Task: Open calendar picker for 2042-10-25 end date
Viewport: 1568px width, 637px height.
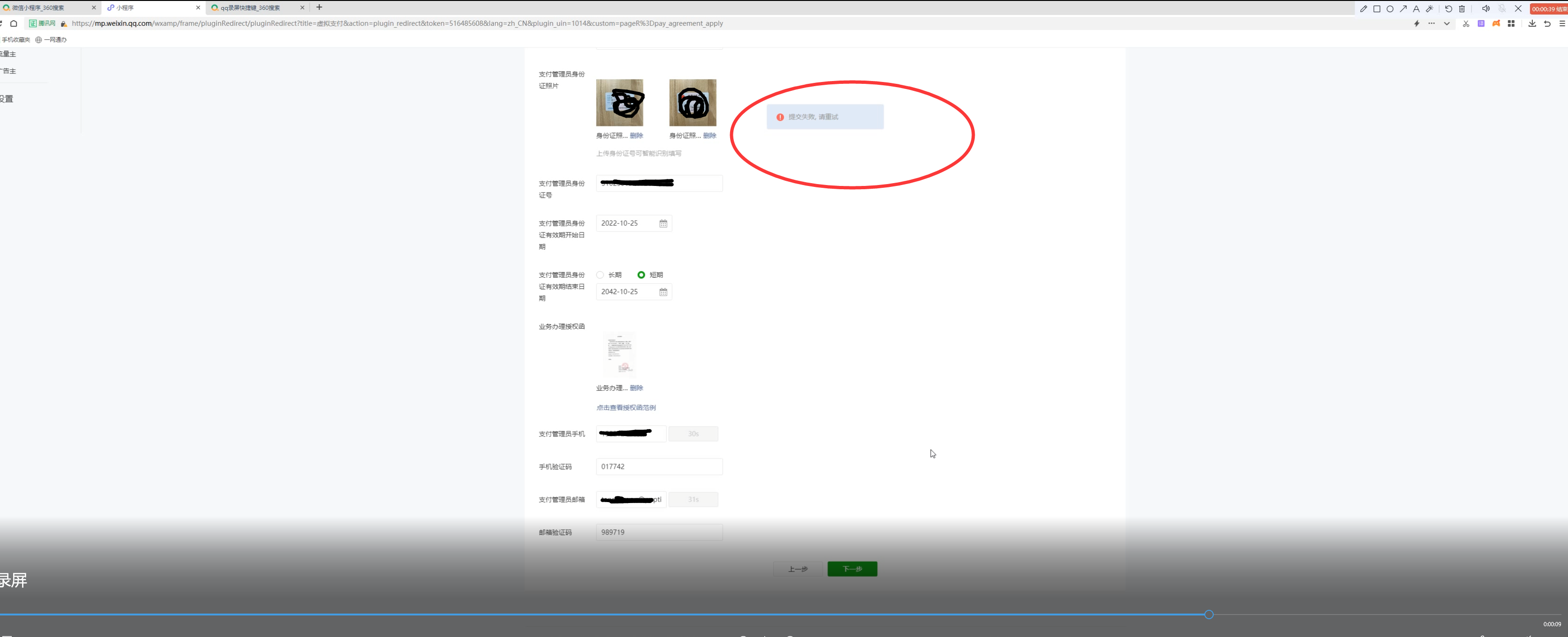Action: point(663,292)
